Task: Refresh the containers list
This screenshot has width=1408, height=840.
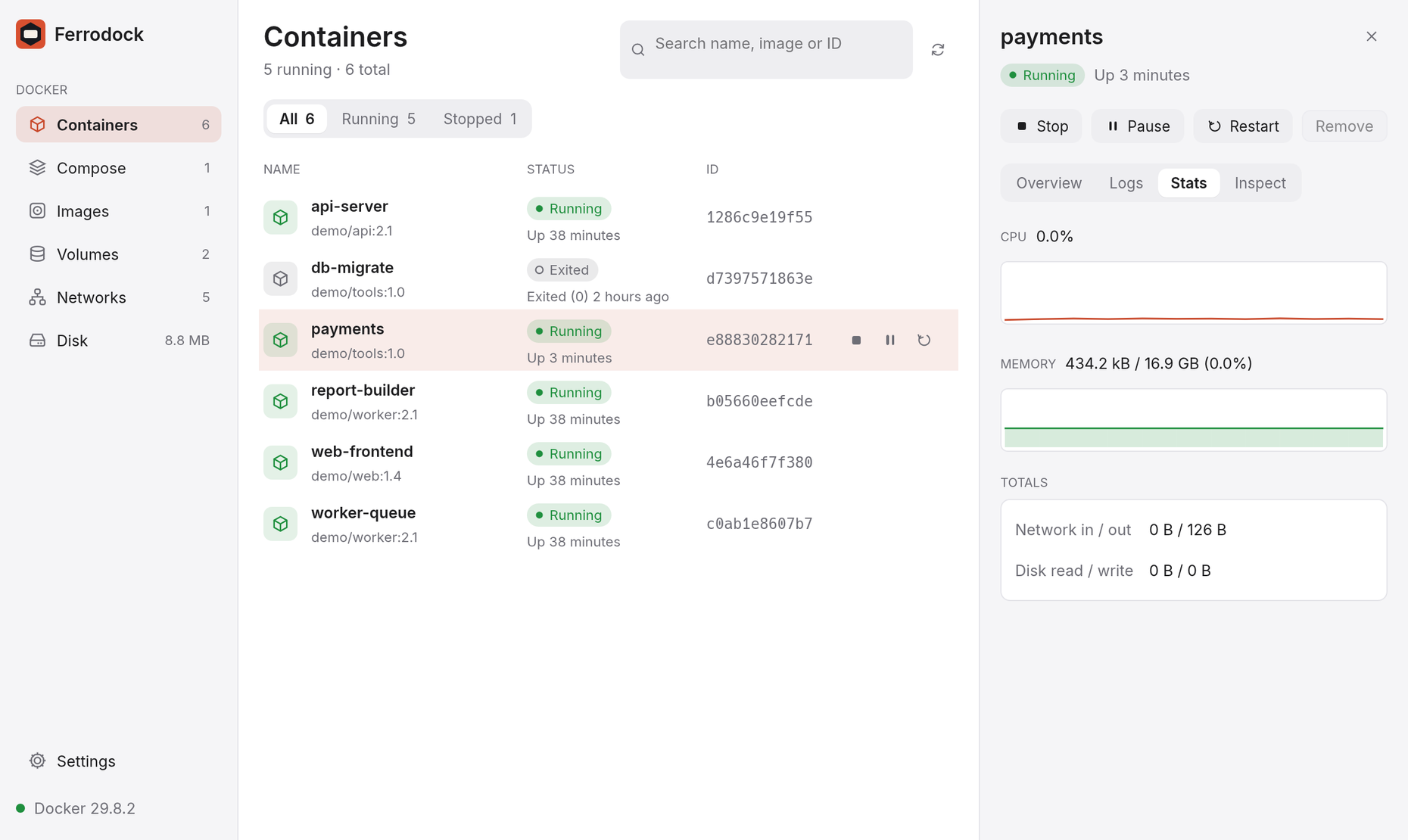Action: (x=938, y=49)
